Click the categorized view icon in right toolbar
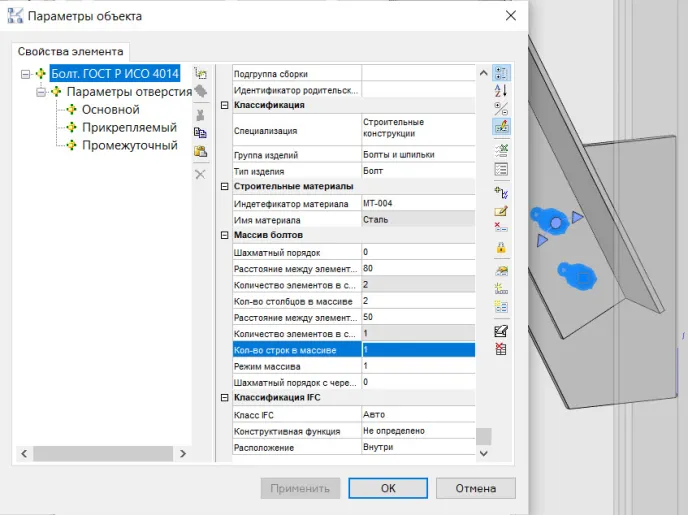Image resolution: width=688 pixels, height=515 pixels. pyautogui.click(x=502, y=73)
